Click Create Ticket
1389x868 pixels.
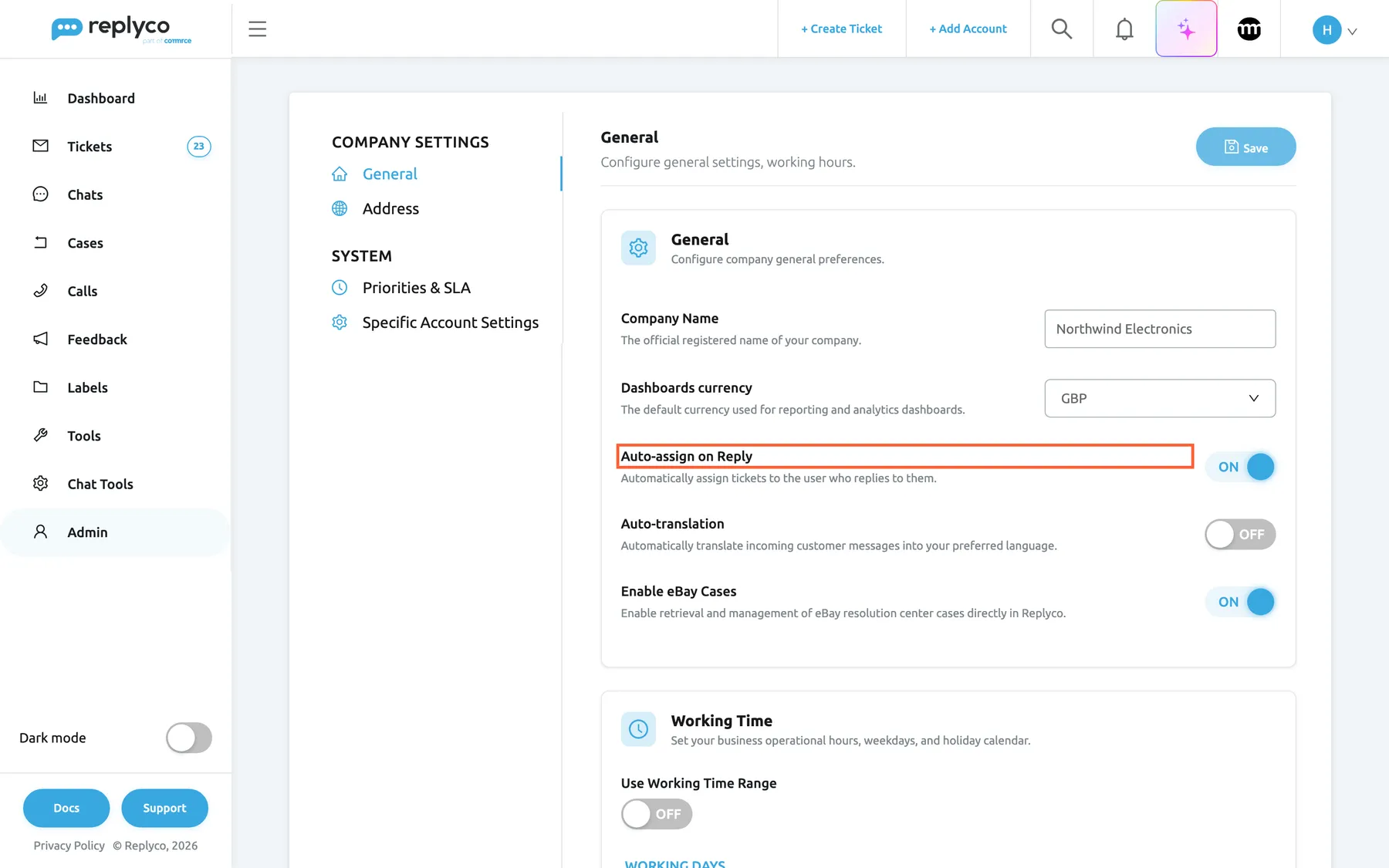click(841, 29)
